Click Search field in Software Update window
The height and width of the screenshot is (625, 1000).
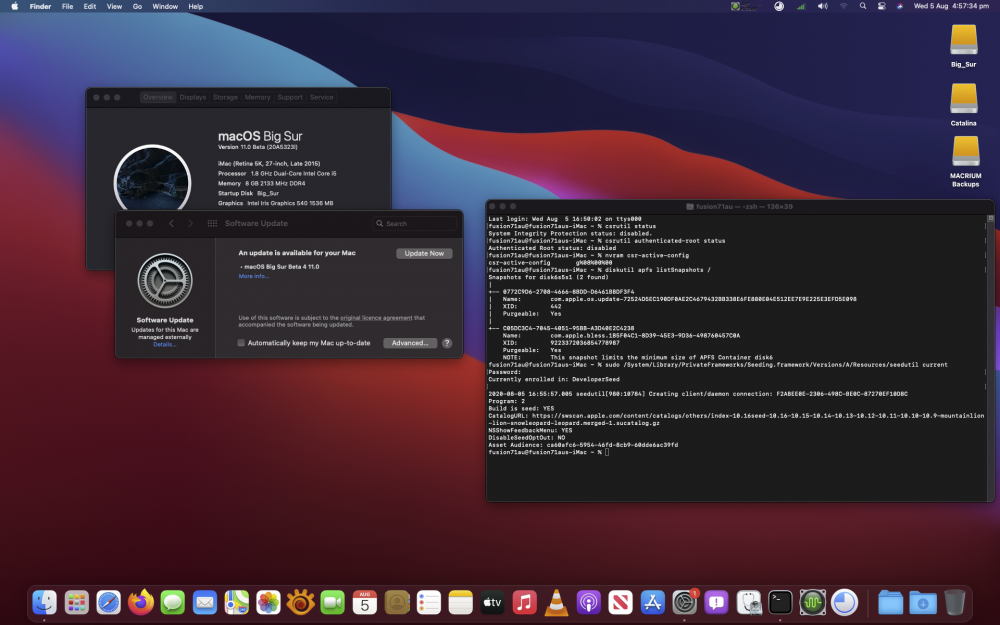(x=415, y=223)
